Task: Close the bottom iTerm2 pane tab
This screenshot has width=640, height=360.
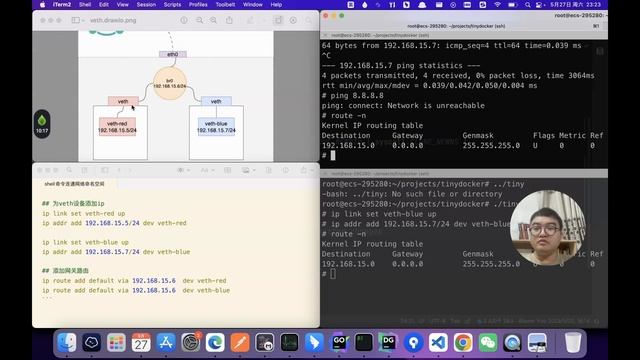Action: [x=325, y=174]
